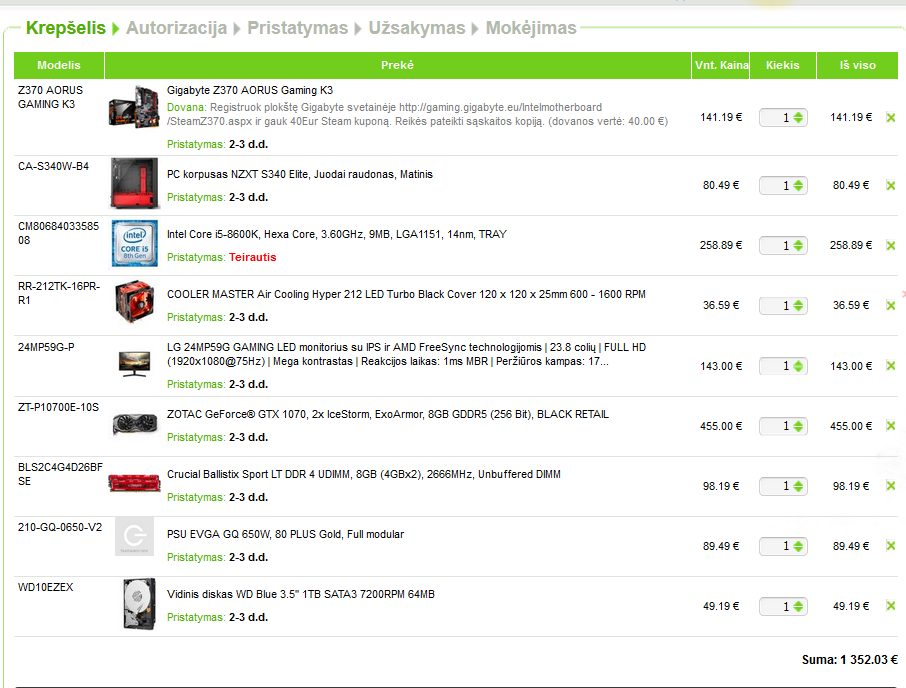Go to Mokėjimas checkout step
This screenshot has height=688, width=906.
point(531,28)
